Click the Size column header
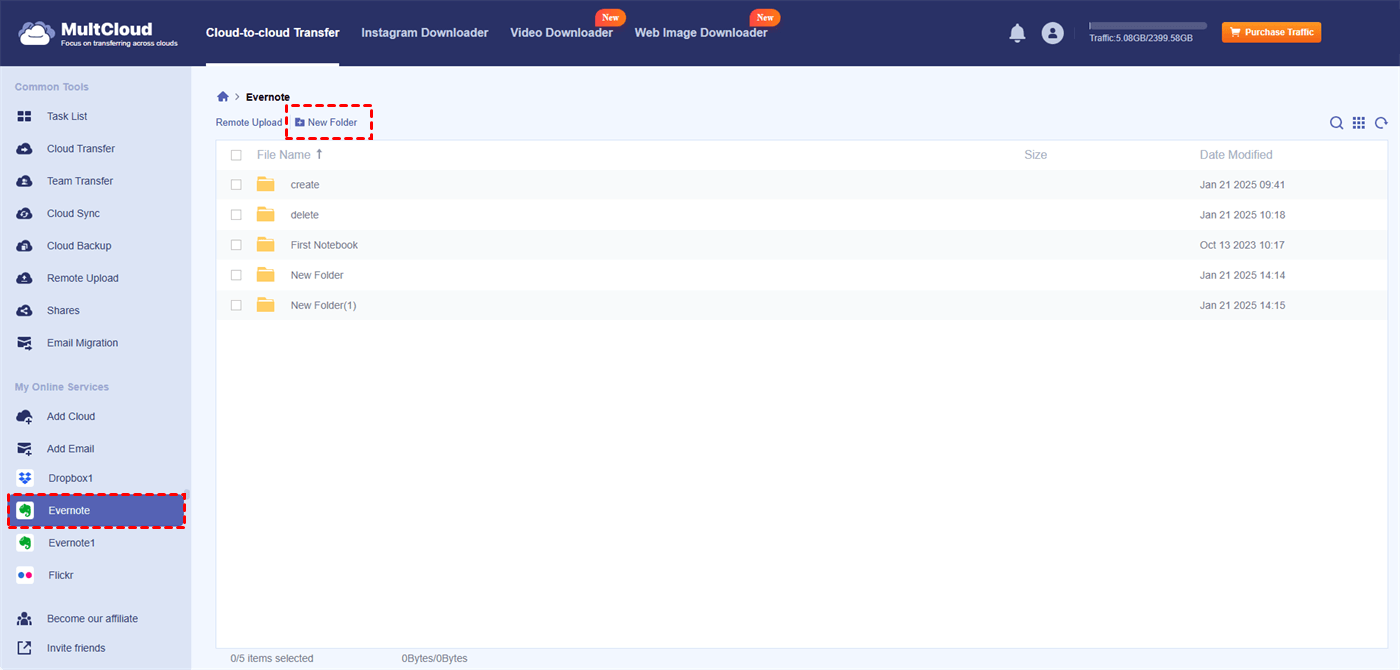 tap(1036, 155)
